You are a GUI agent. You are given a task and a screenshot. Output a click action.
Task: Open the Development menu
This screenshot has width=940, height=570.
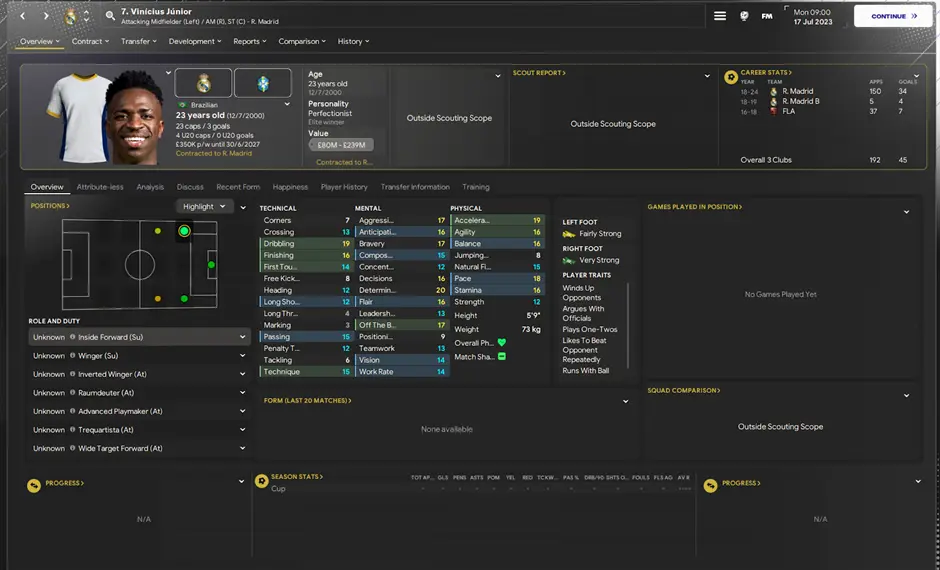tap(195, 41)
